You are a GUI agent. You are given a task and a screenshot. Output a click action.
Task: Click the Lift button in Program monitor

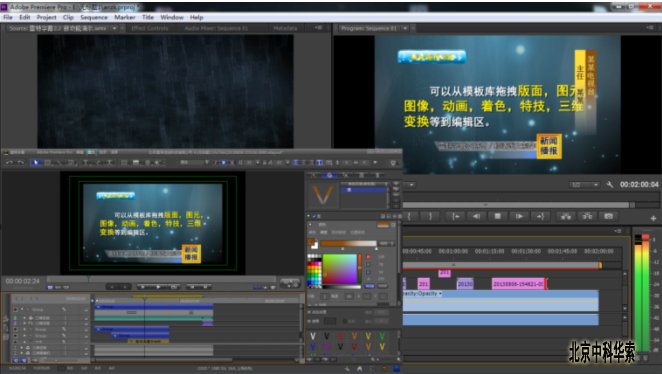(x=566, y=216)
